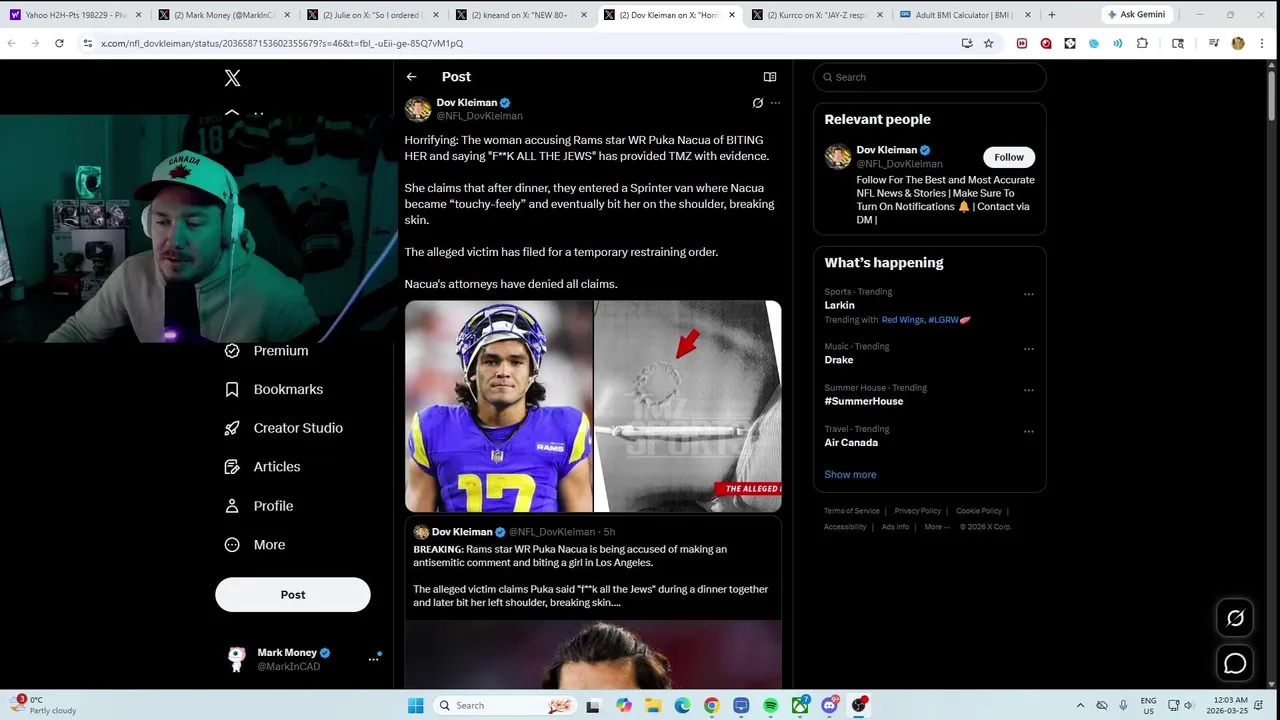Image resolution: width=1280 pixels, height=720 pixels.
Task: Open more options for Larkin trend
Action: pos(1029,295)
